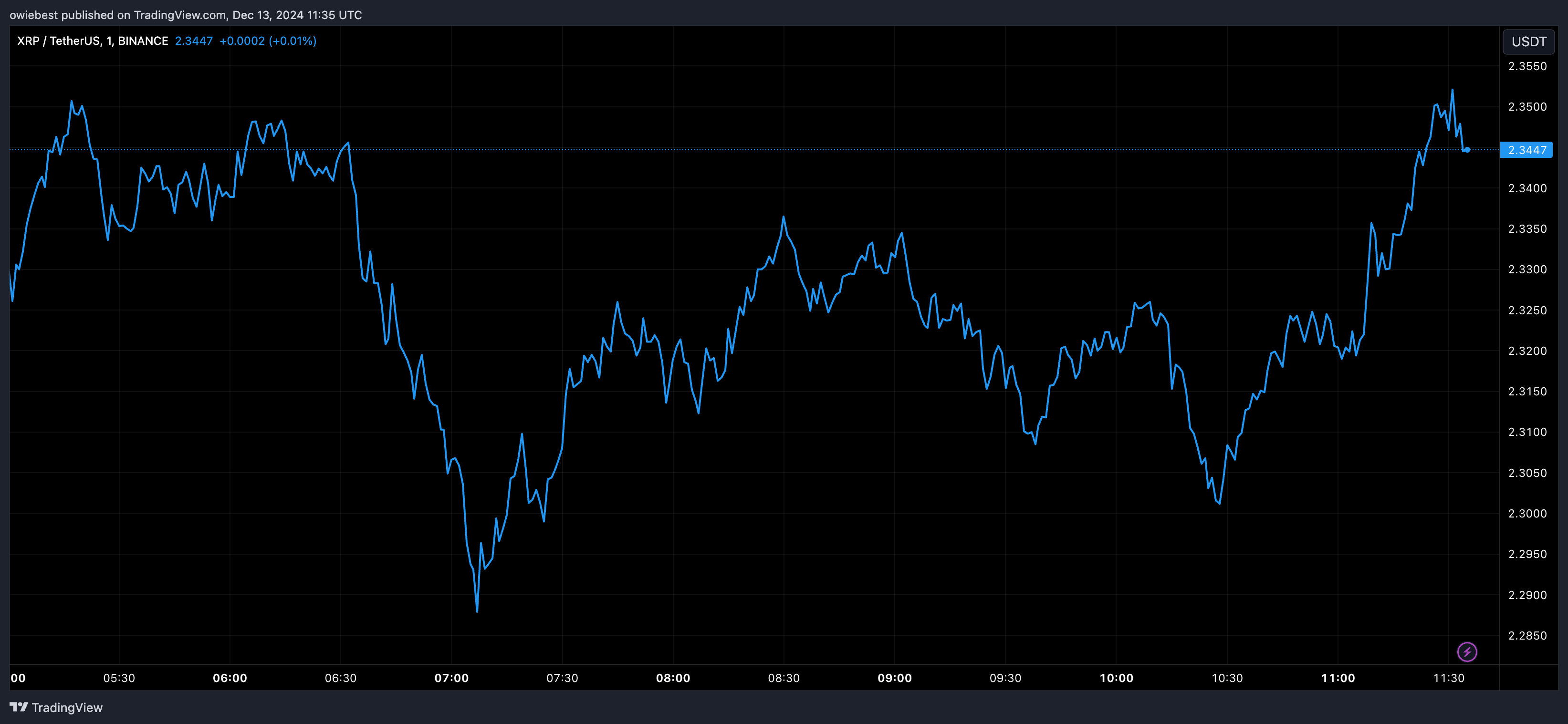1568x724 pixels.
Task: Click the 09:30 time axis label
Action: tap(1005, 678)
